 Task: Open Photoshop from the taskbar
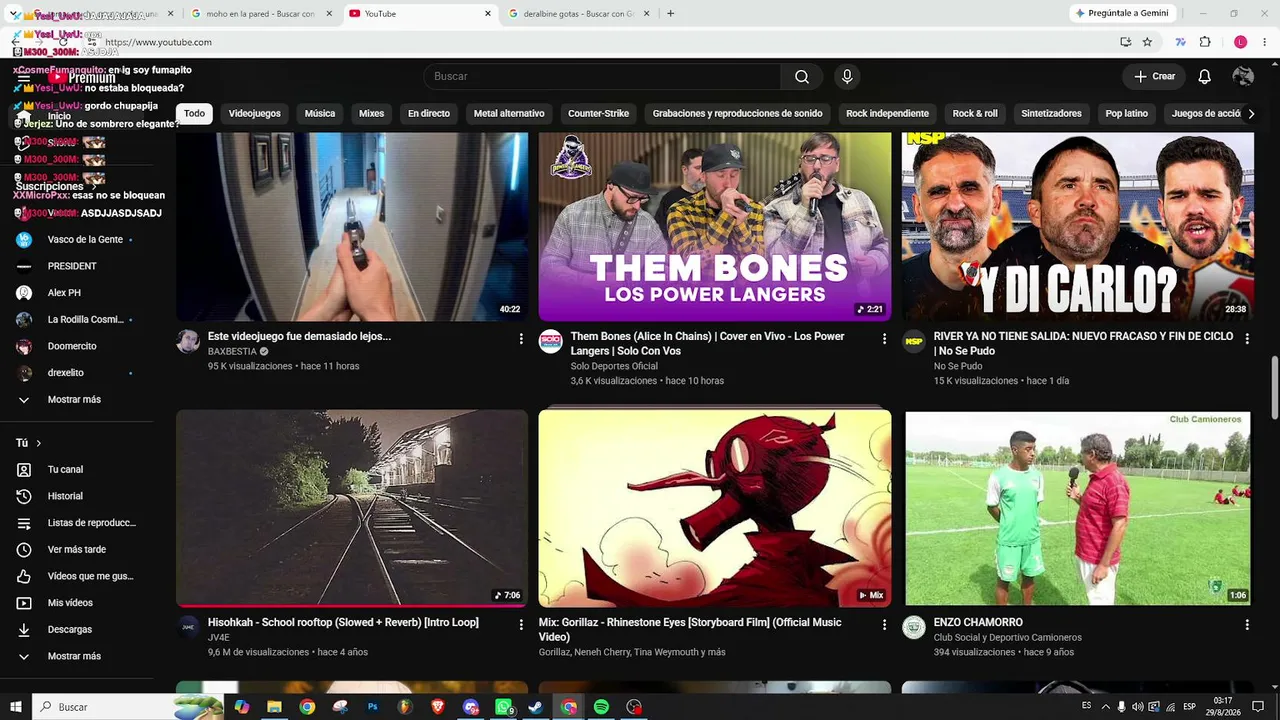[x=373, y=707]
